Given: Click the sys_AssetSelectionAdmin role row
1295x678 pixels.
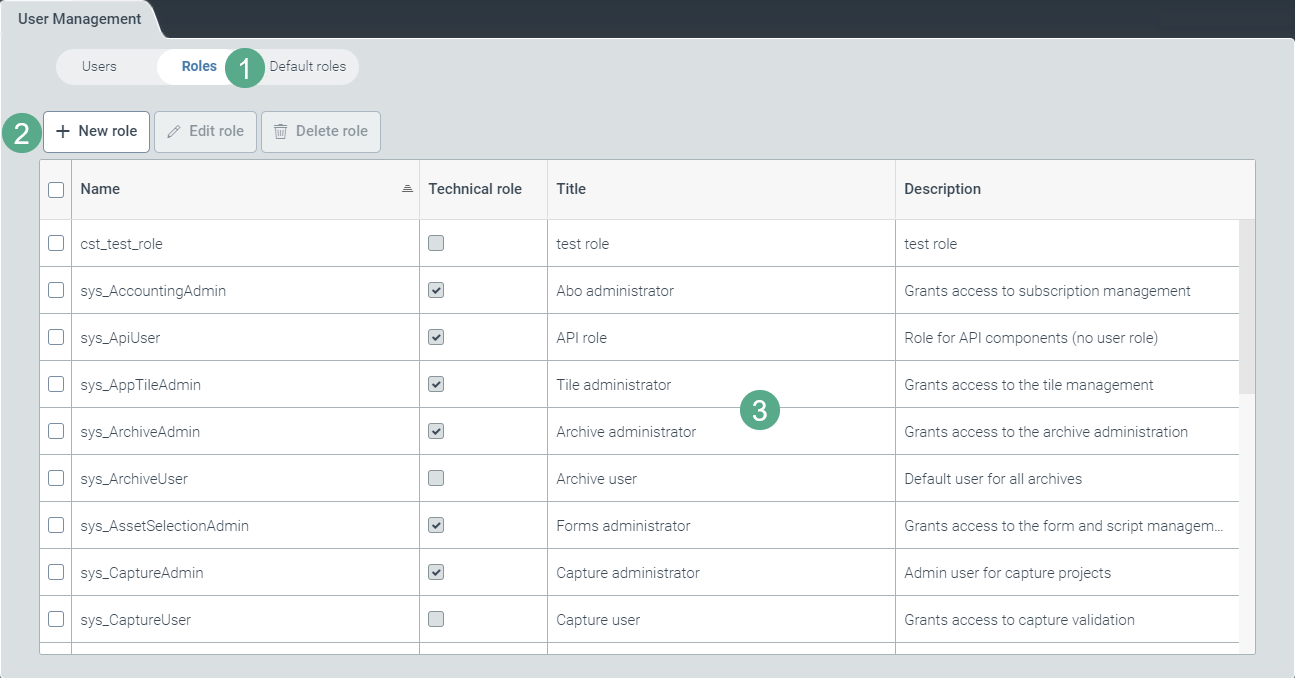Looking at the screenshot, I should click(x=164, y=525).
